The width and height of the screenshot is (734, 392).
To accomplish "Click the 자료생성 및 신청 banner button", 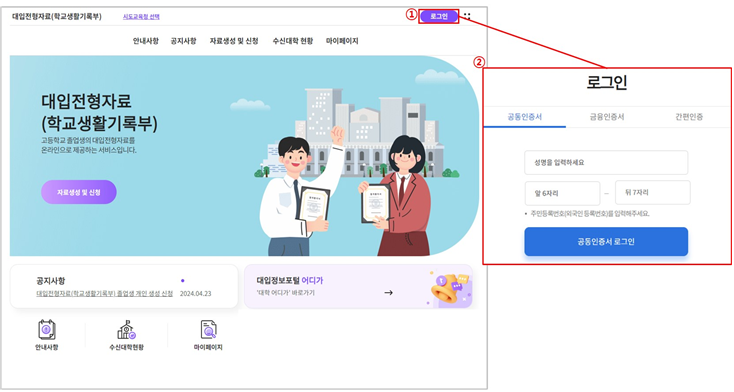I will tap(79, 192).
